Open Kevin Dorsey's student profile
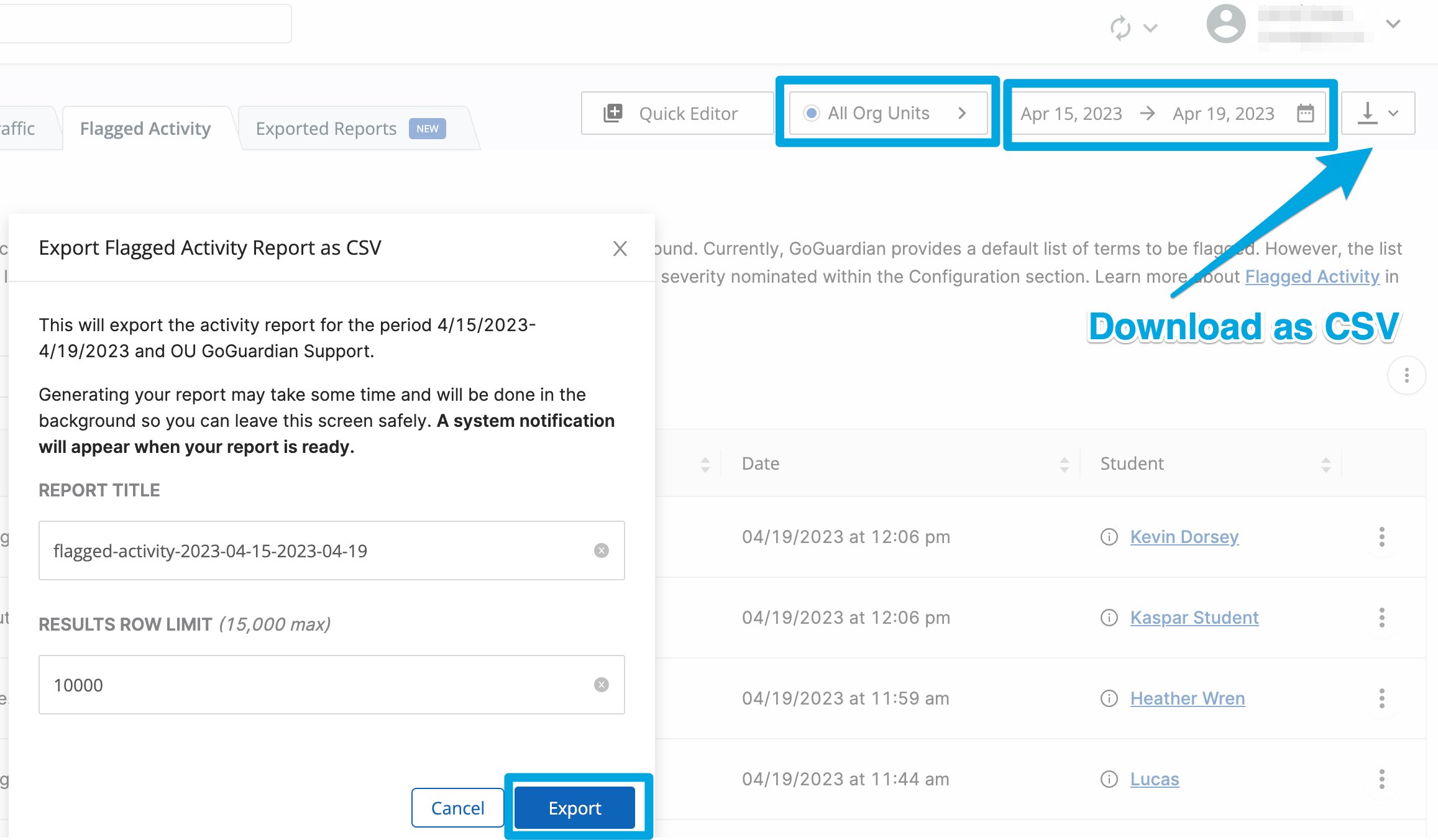Screen dimensions: 1438x840 [x=1184, y=537]
